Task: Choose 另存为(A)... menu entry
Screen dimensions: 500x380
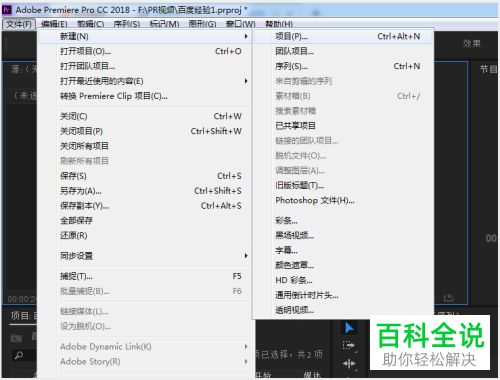Action: point(145,191)
